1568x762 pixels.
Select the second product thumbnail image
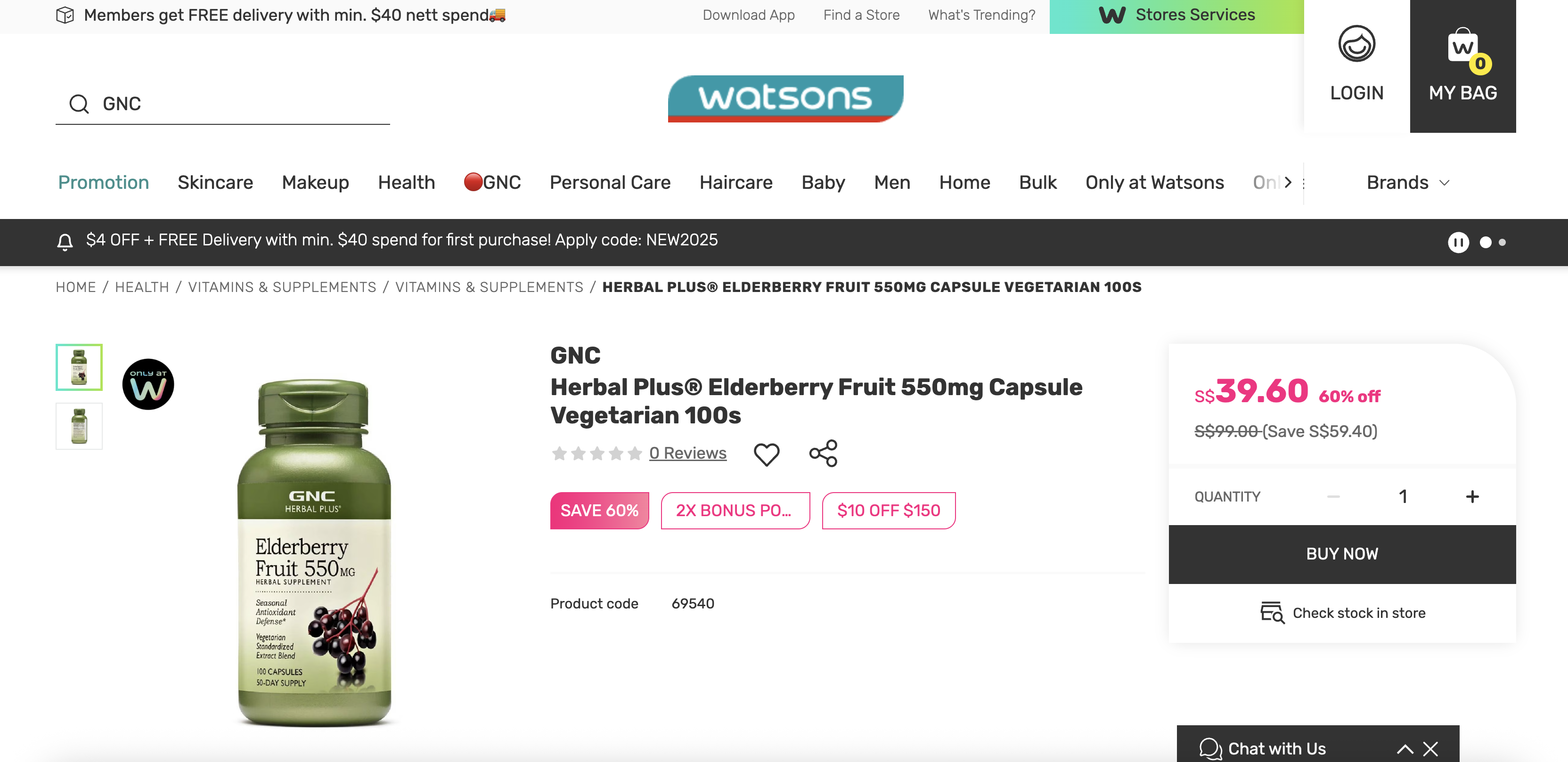point(79,426)
